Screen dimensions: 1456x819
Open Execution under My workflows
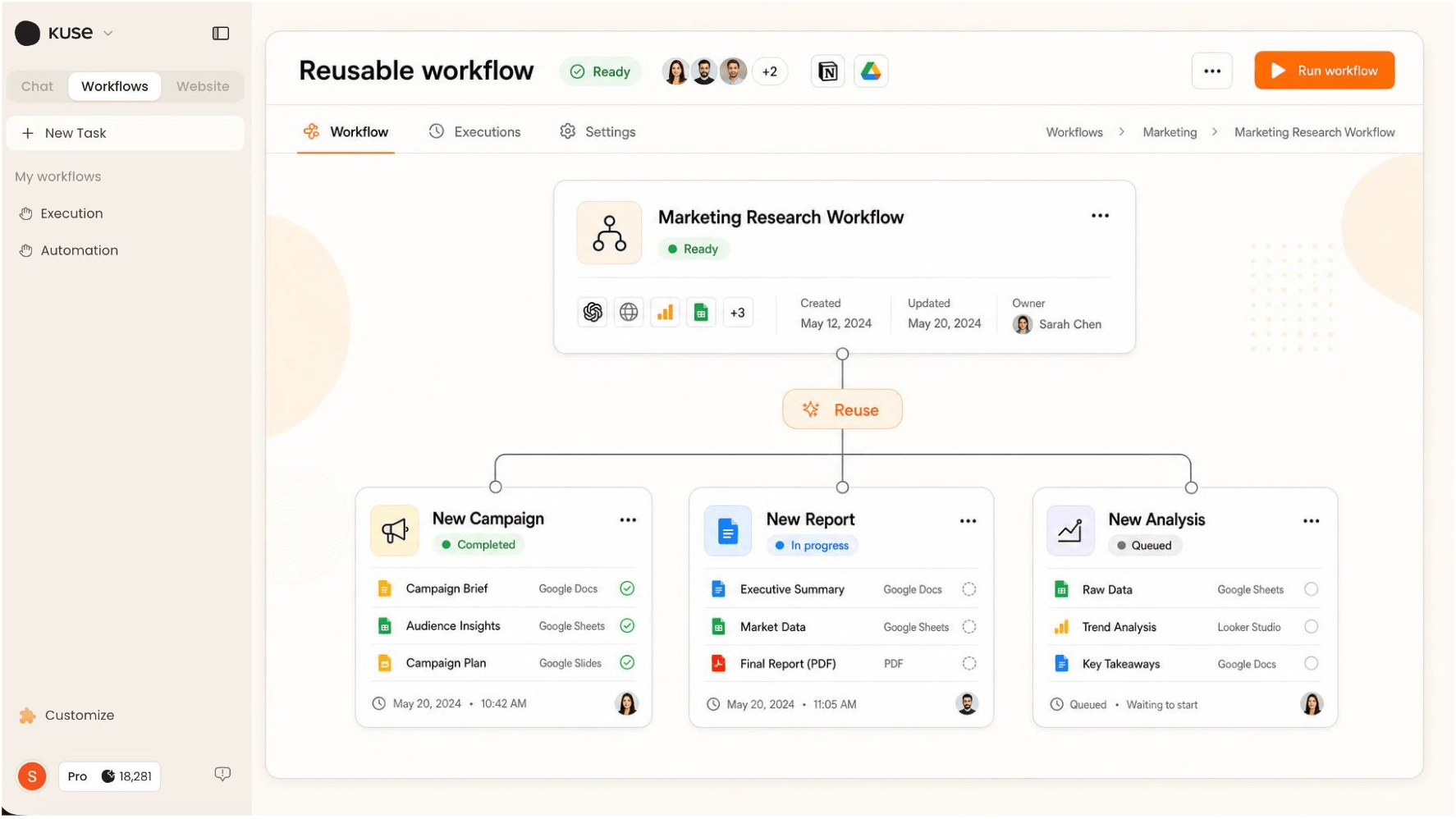click(x=71, y=213)
